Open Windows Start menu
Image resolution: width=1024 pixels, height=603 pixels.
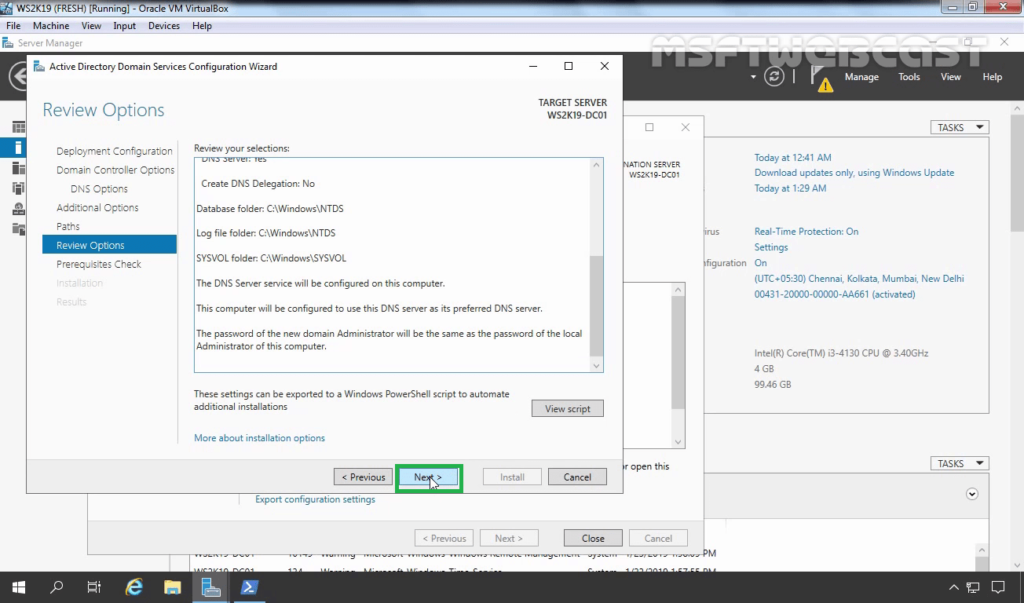coord(18,587)
